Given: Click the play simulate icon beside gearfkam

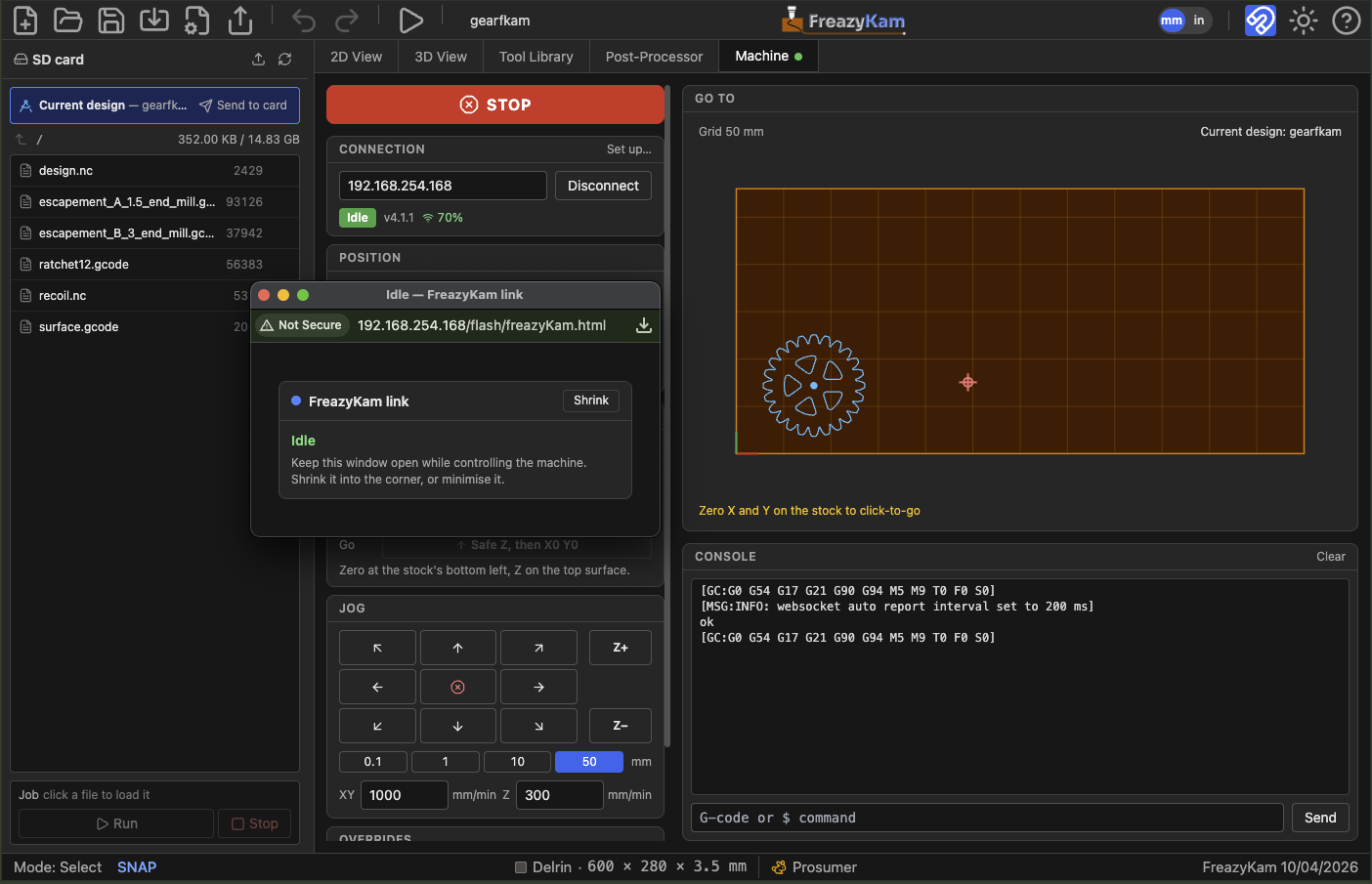Looking at the screenshot, I should point(411,21).
